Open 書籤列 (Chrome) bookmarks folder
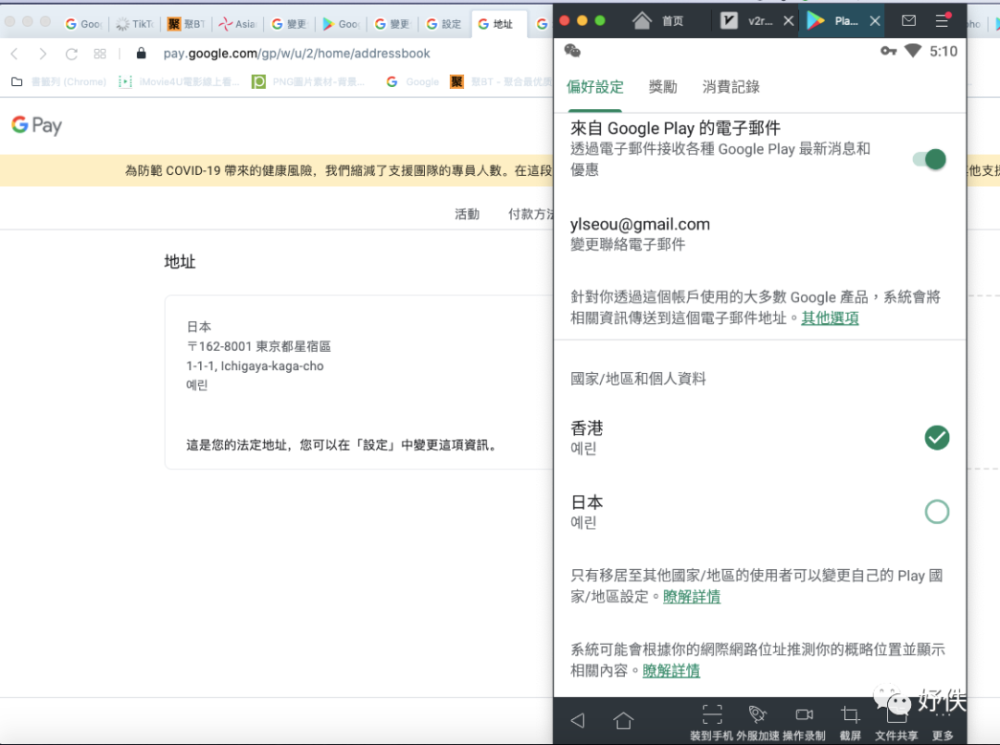Image resolution: width=1000 pixels, height=745 pixels. click(x=59, y=82)
